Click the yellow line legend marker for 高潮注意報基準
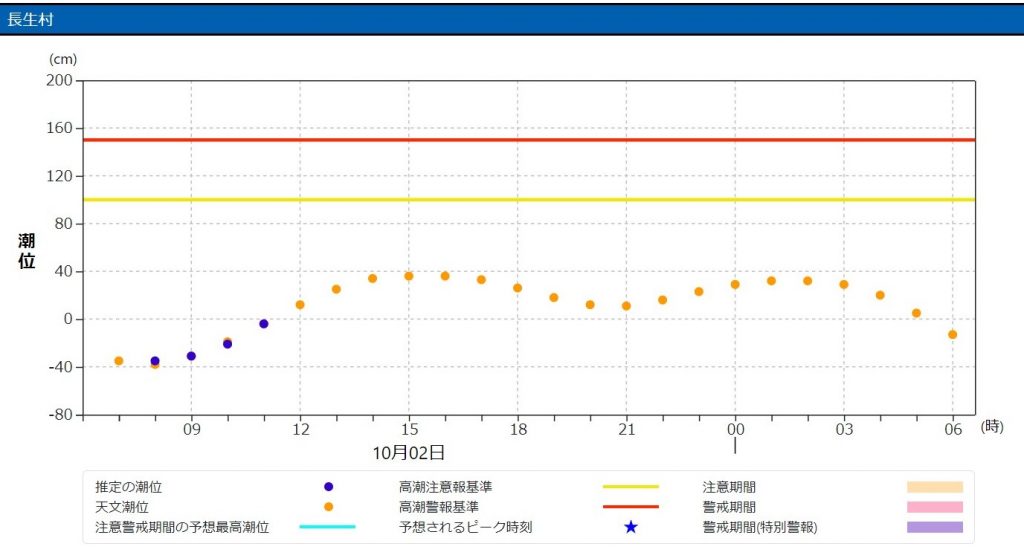The height and width of the screenshot is (558, 1024). click(x=631, y=487)
